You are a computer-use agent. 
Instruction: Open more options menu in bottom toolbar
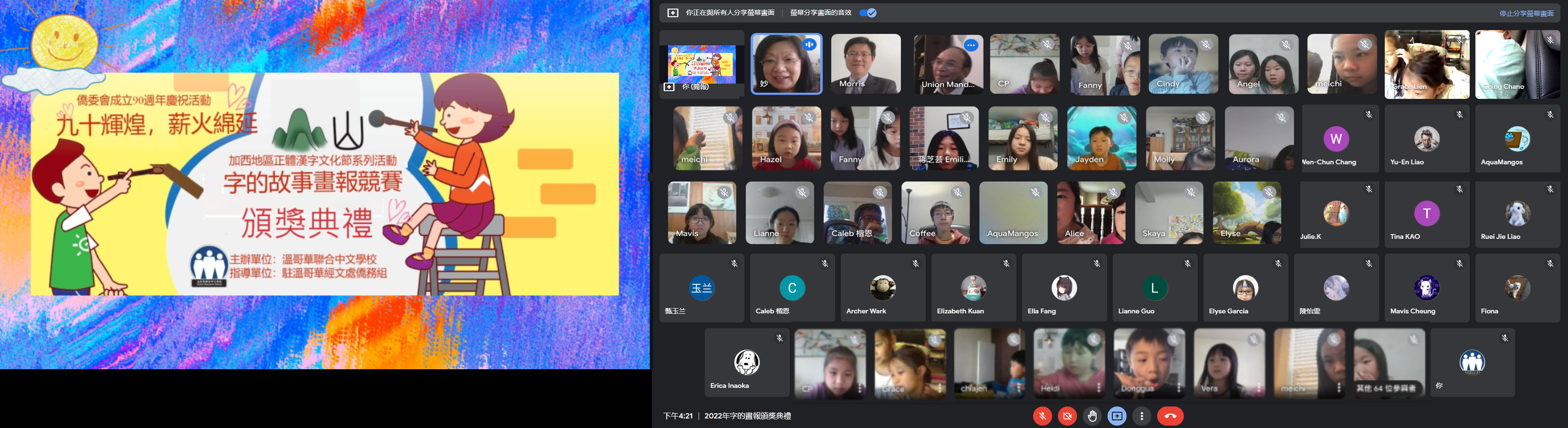point(1142,416)
